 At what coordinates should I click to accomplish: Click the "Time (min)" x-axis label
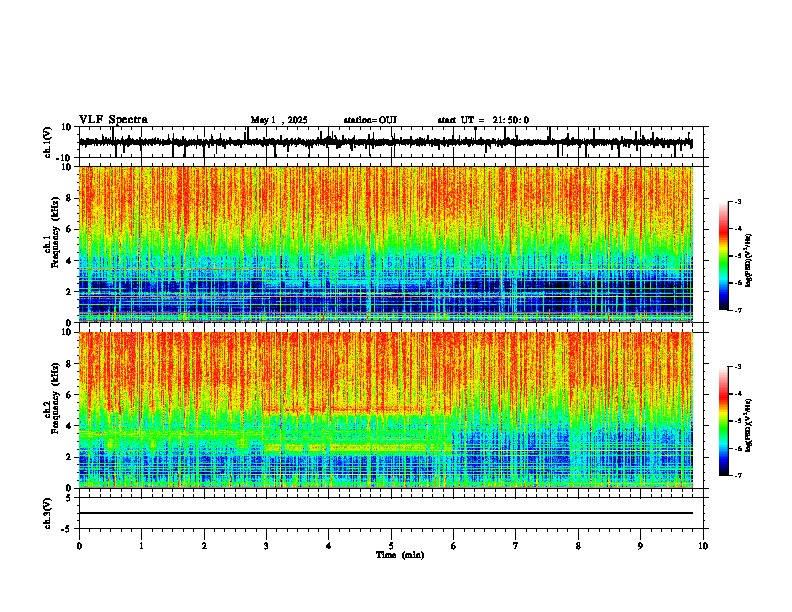click(x=400, y=555)
